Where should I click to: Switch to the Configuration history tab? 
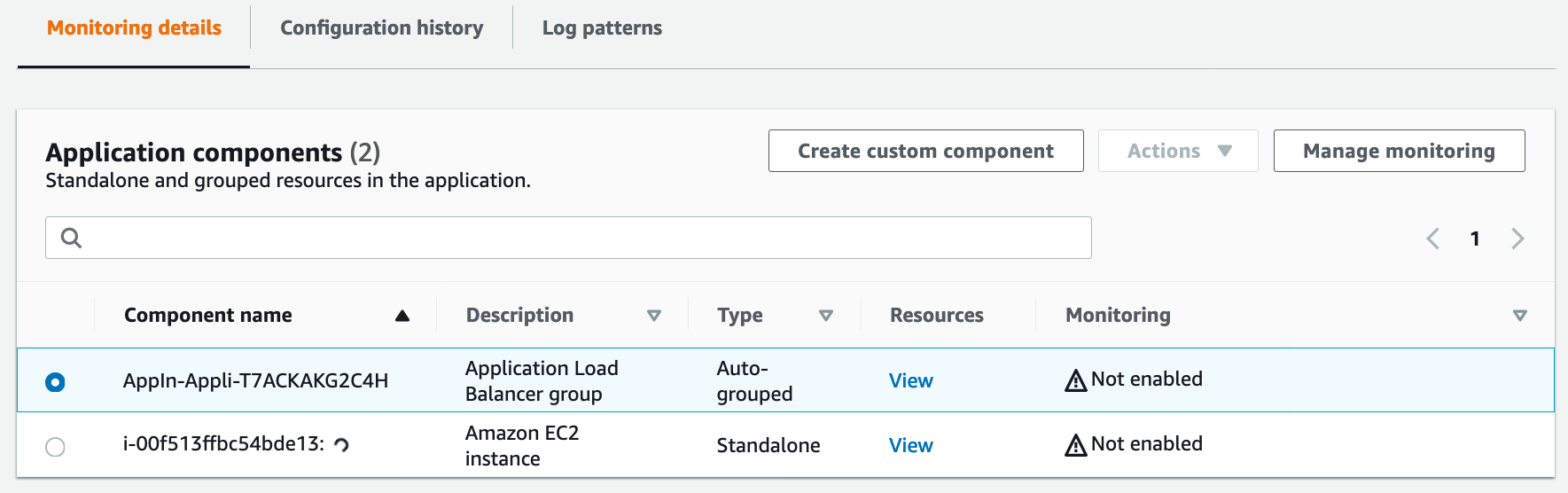381,28
